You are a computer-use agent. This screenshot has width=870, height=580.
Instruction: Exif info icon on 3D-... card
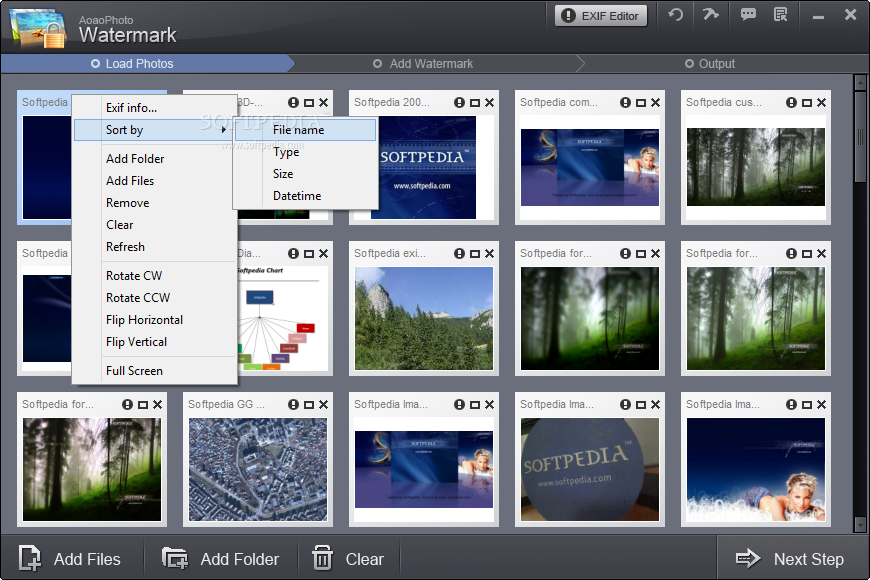(x=294, y=103)
